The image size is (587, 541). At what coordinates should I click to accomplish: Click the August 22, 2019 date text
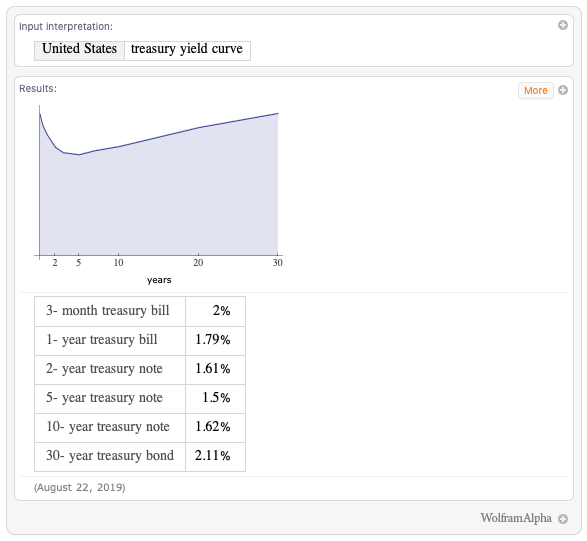click(80, 487)
